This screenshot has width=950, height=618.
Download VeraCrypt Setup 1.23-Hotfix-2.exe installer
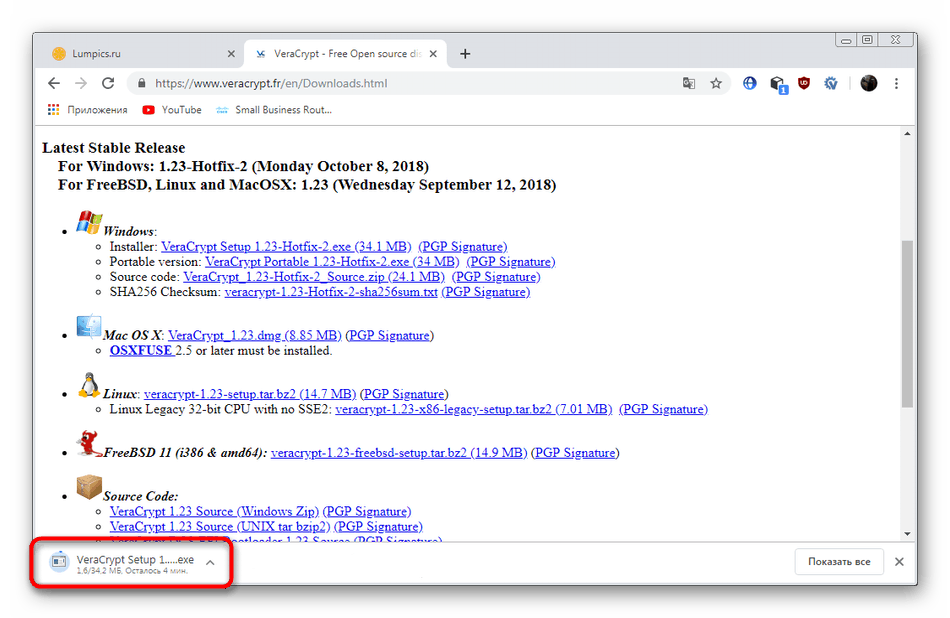click(x=286, y=247)
